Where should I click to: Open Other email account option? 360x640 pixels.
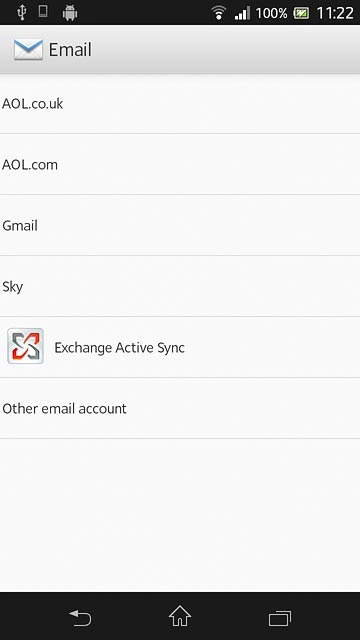[x=180, y=408]
